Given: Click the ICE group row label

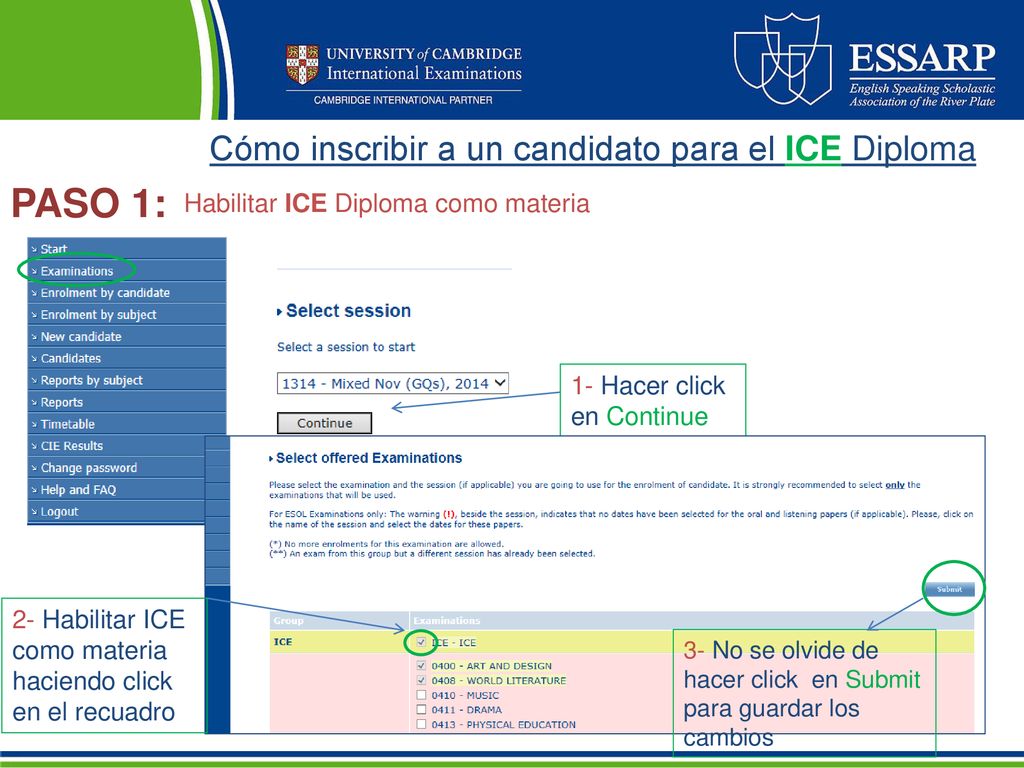Looking at the screenshot, I should 283,642.
